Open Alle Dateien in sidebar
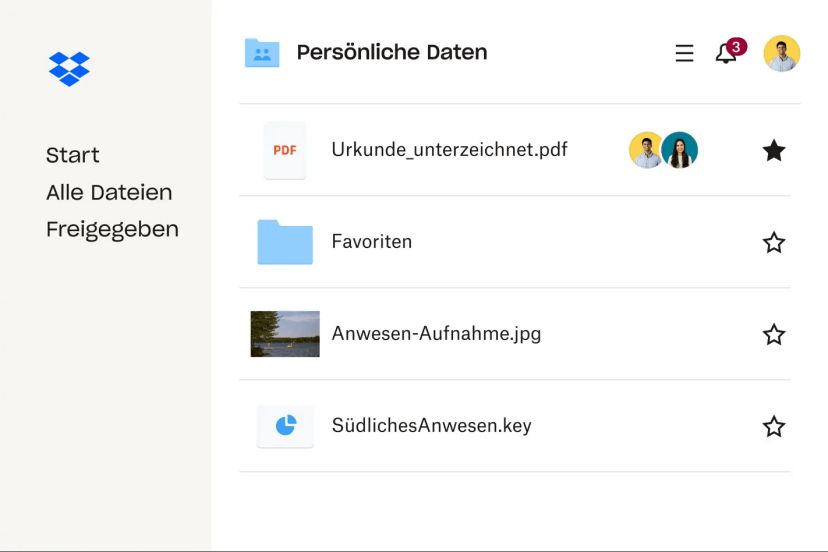The width and height of the screenshot is (828, 552). [109, 192]
